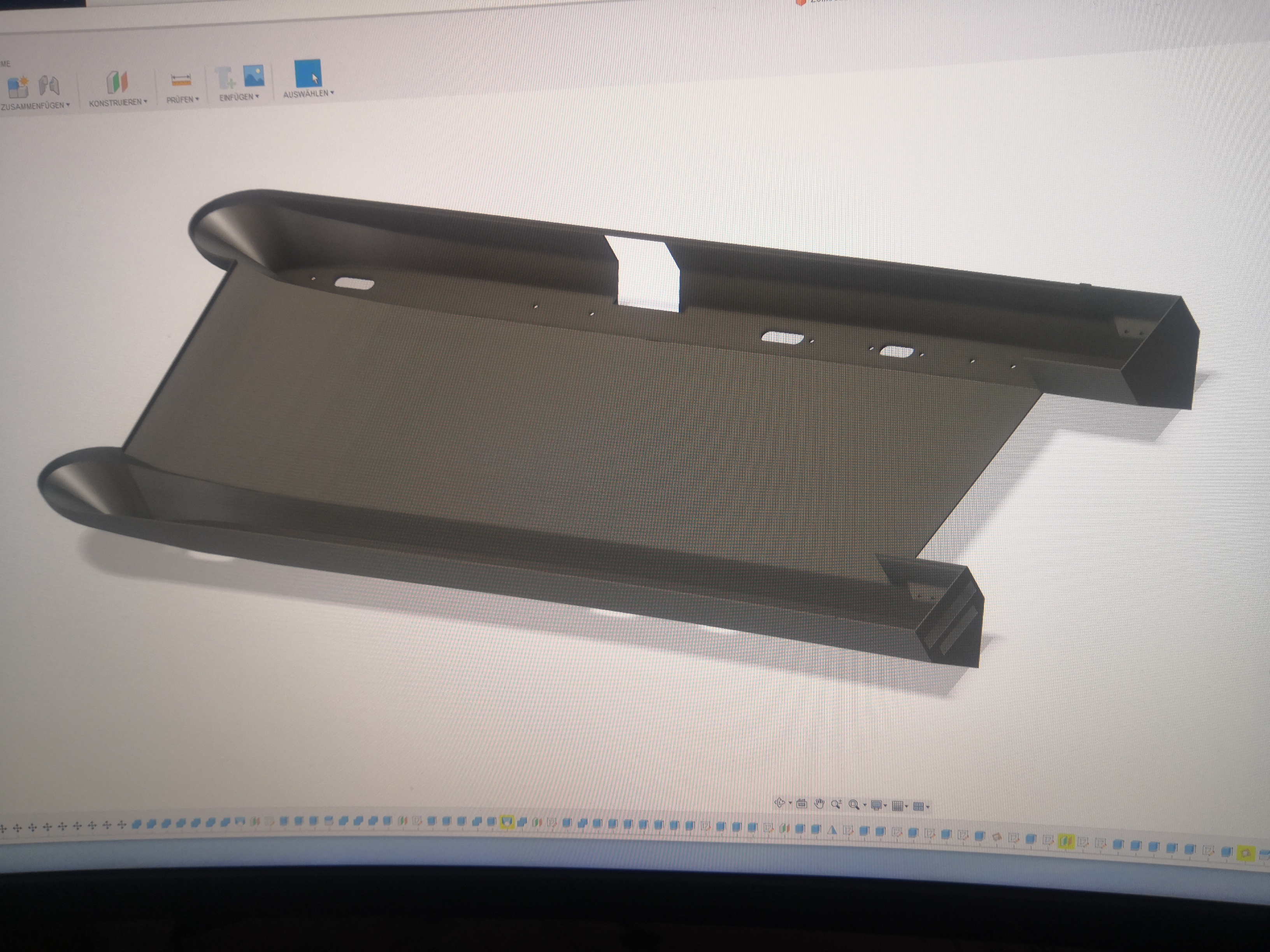Viewport: 1270px width, 952px height.
Task: Click the Zoom Window/Fit icon
Action: pos(854,805)
